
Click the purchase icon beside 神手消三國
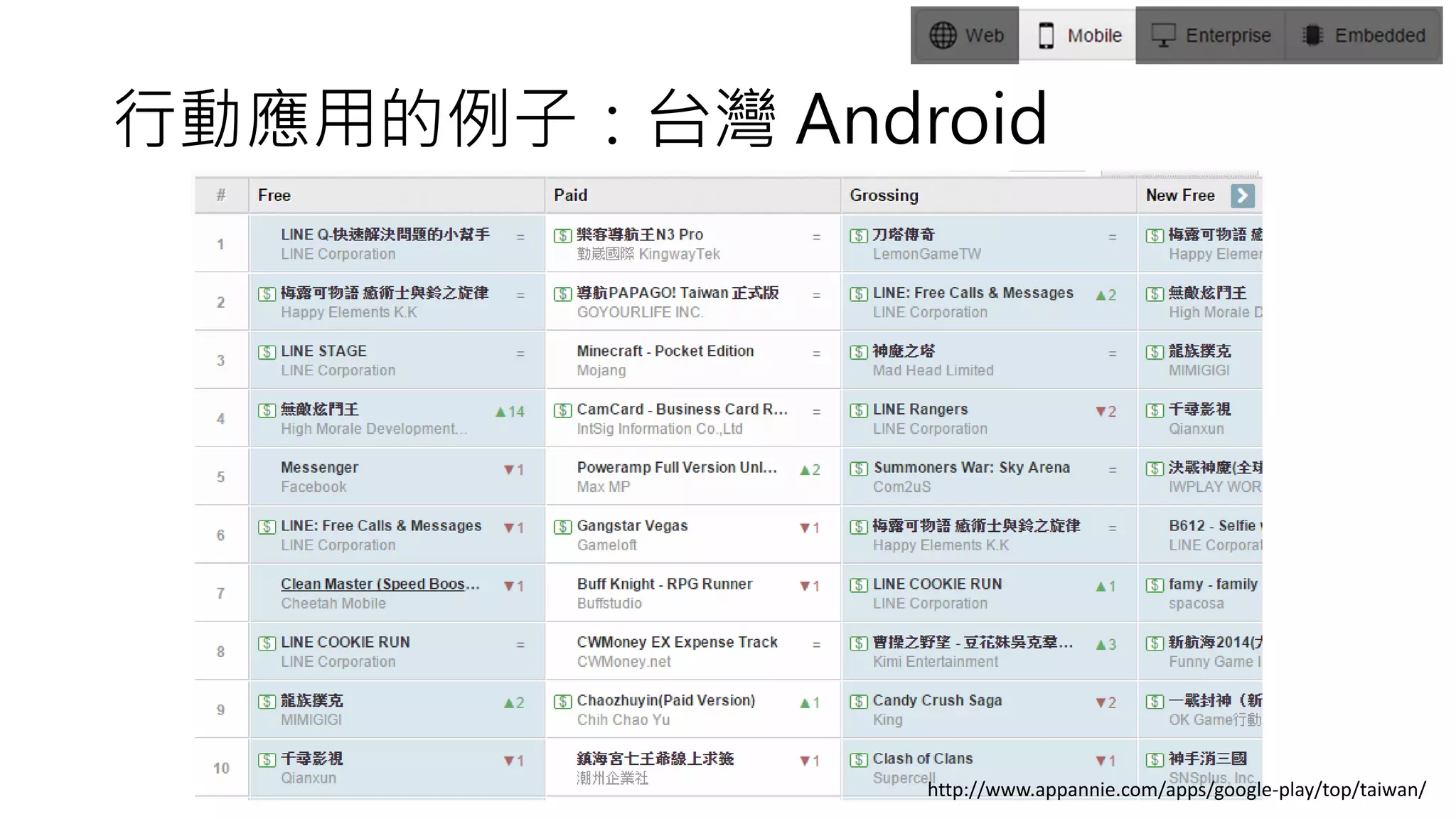(1155, 760)
